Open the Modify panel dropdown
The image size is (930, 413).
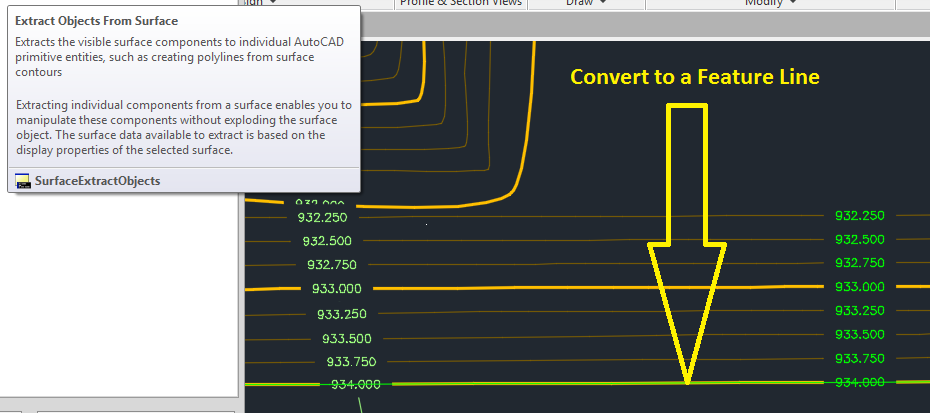770,3
